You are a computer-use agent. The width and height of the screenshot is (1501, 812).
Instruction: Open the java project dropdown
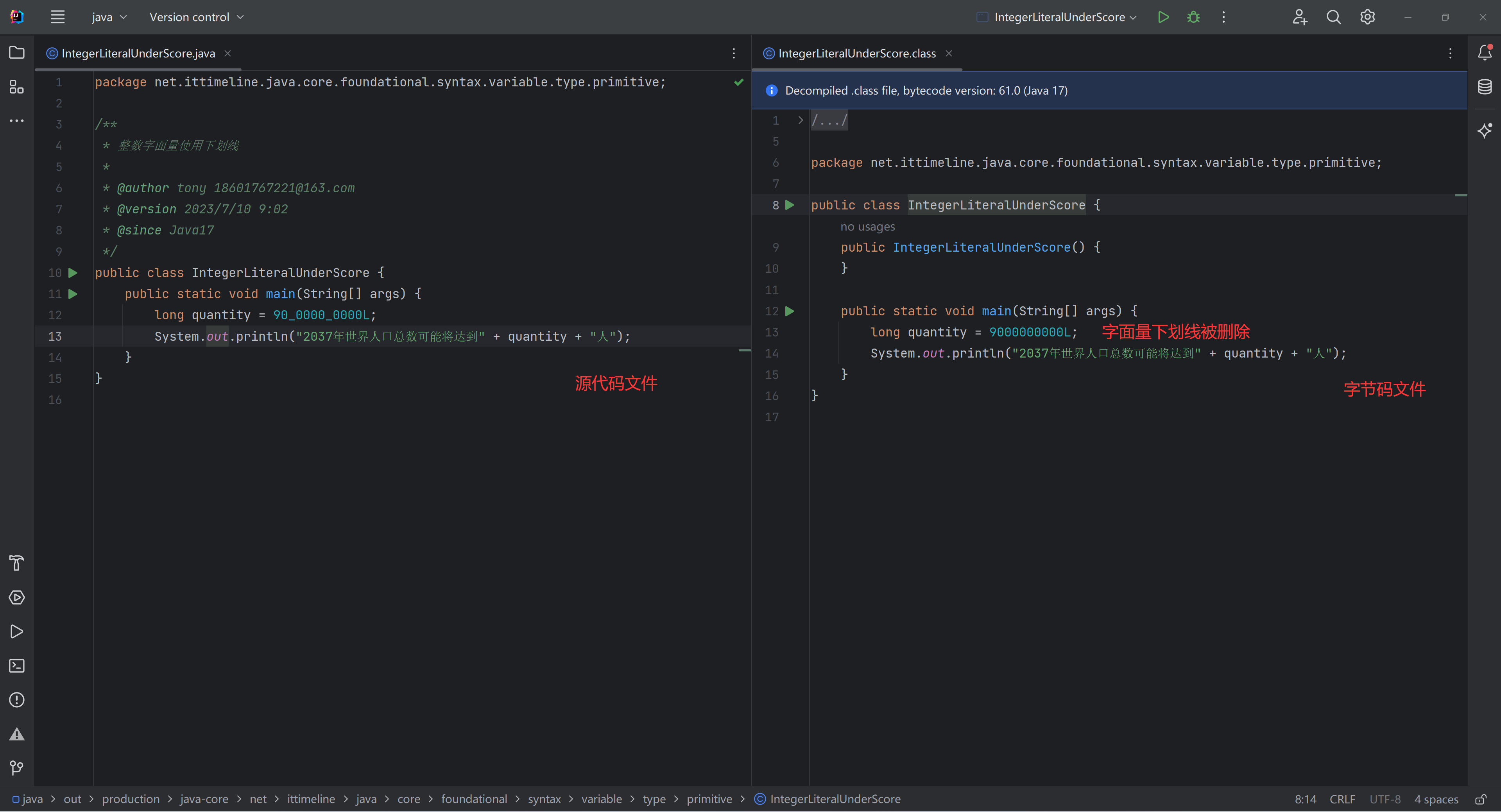[x=109, y=17]
